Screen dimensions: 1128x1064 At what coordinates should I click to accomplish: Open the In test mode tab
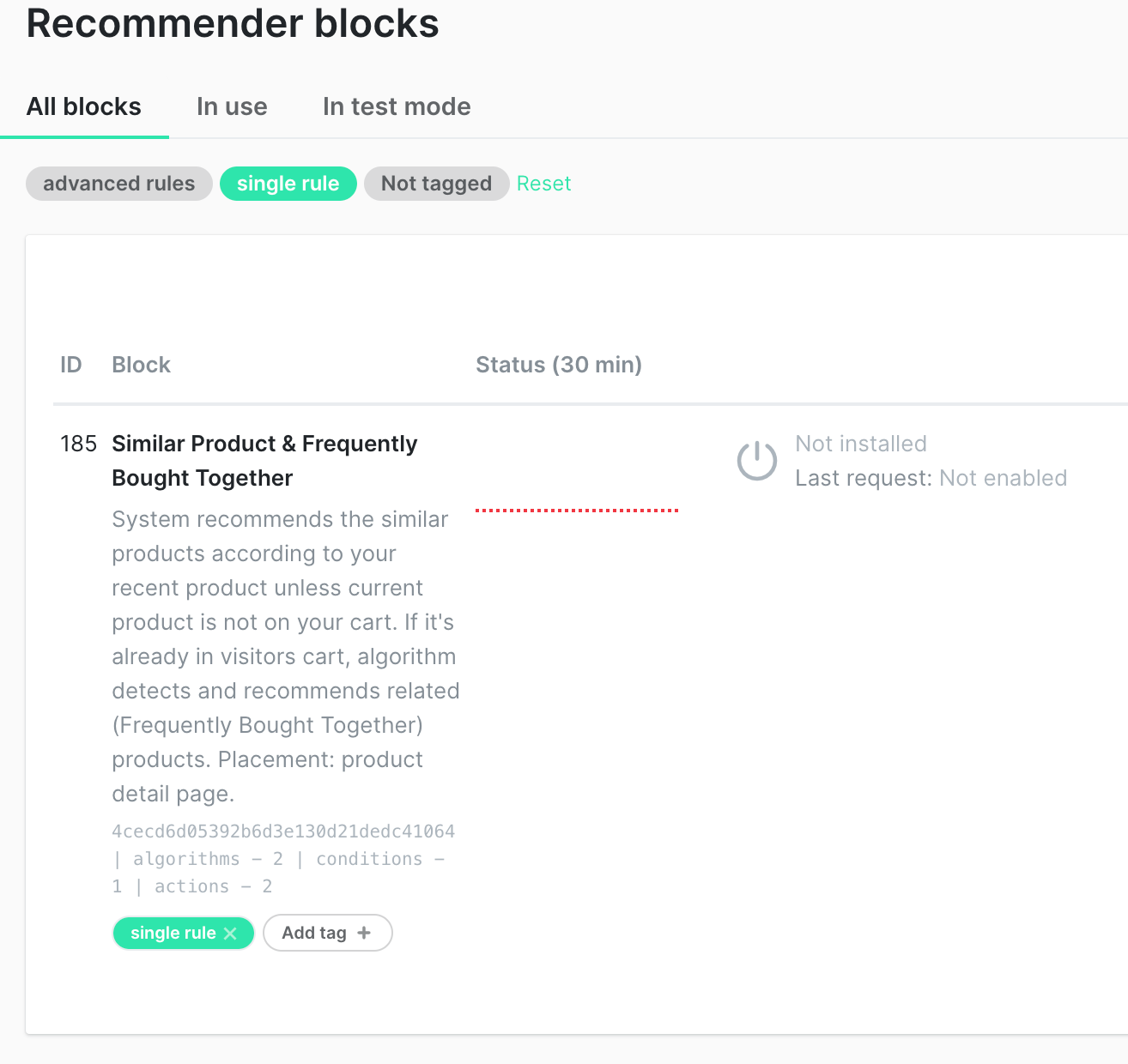pos(397,106)
